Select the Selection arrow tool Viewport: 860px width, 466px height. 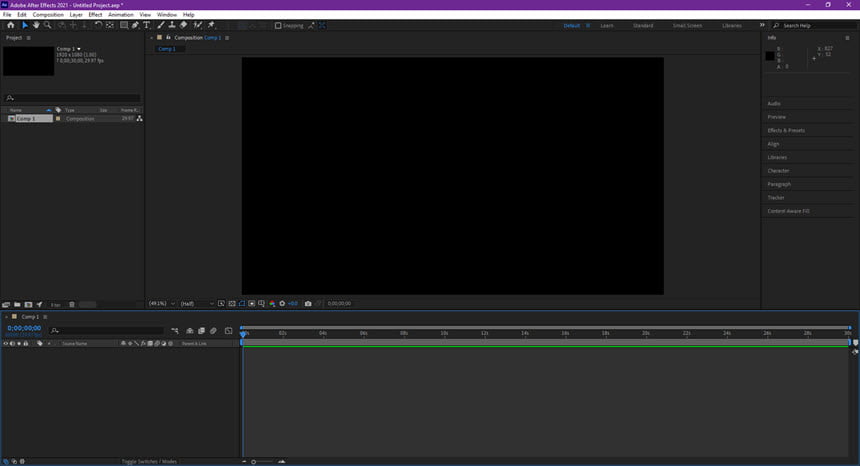coord(25,25)
